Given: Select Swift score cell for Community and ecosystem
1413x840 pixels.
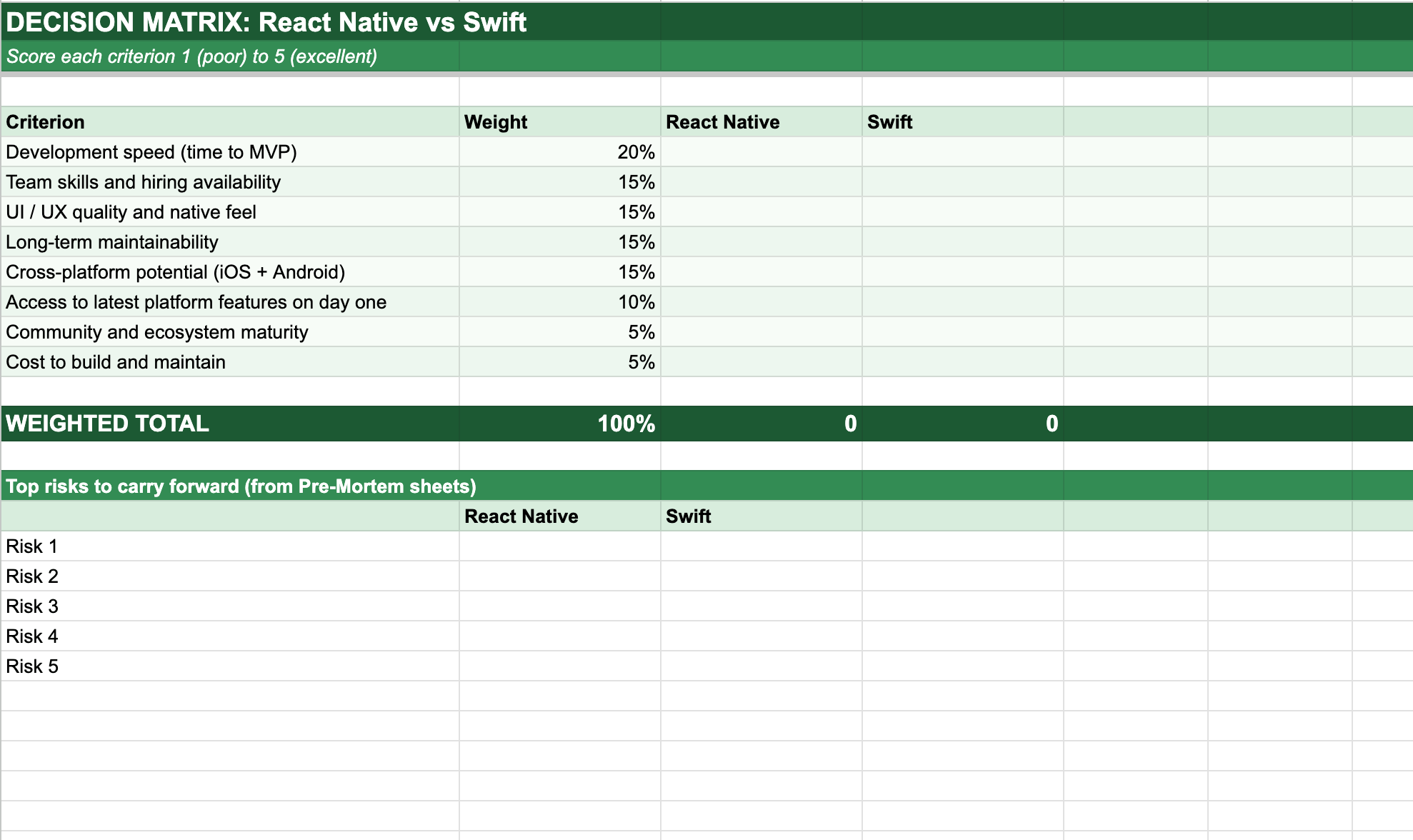Looking at the screenshot, I should tap(963, 332).
